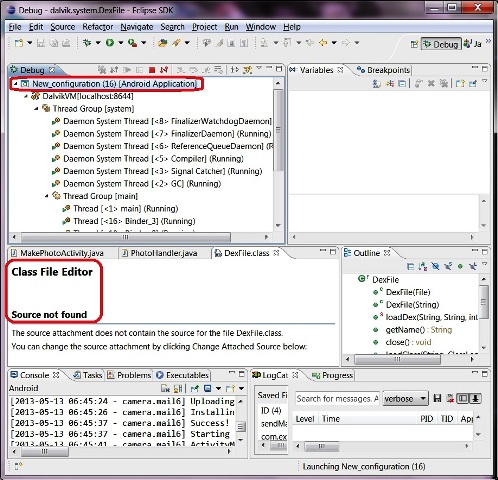Click the Debug bug icon in main toolbar
498x480 pixels.
click(x=87, y=43)
